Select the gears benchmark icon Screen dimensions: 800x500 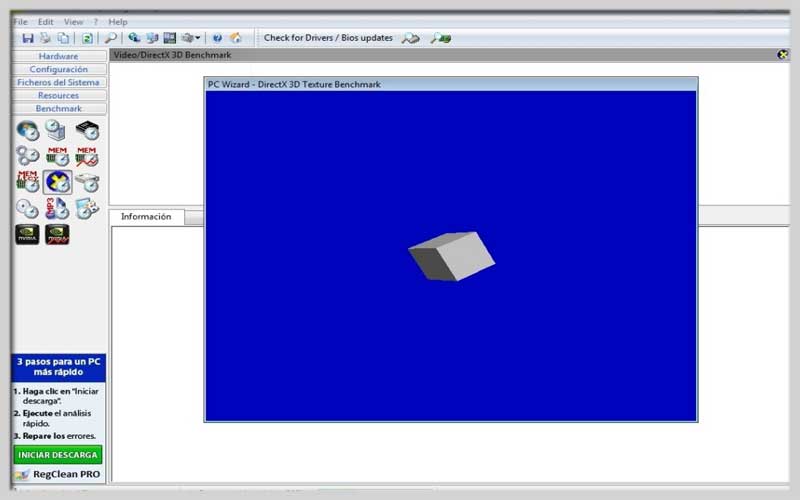(x=28, y=156)
